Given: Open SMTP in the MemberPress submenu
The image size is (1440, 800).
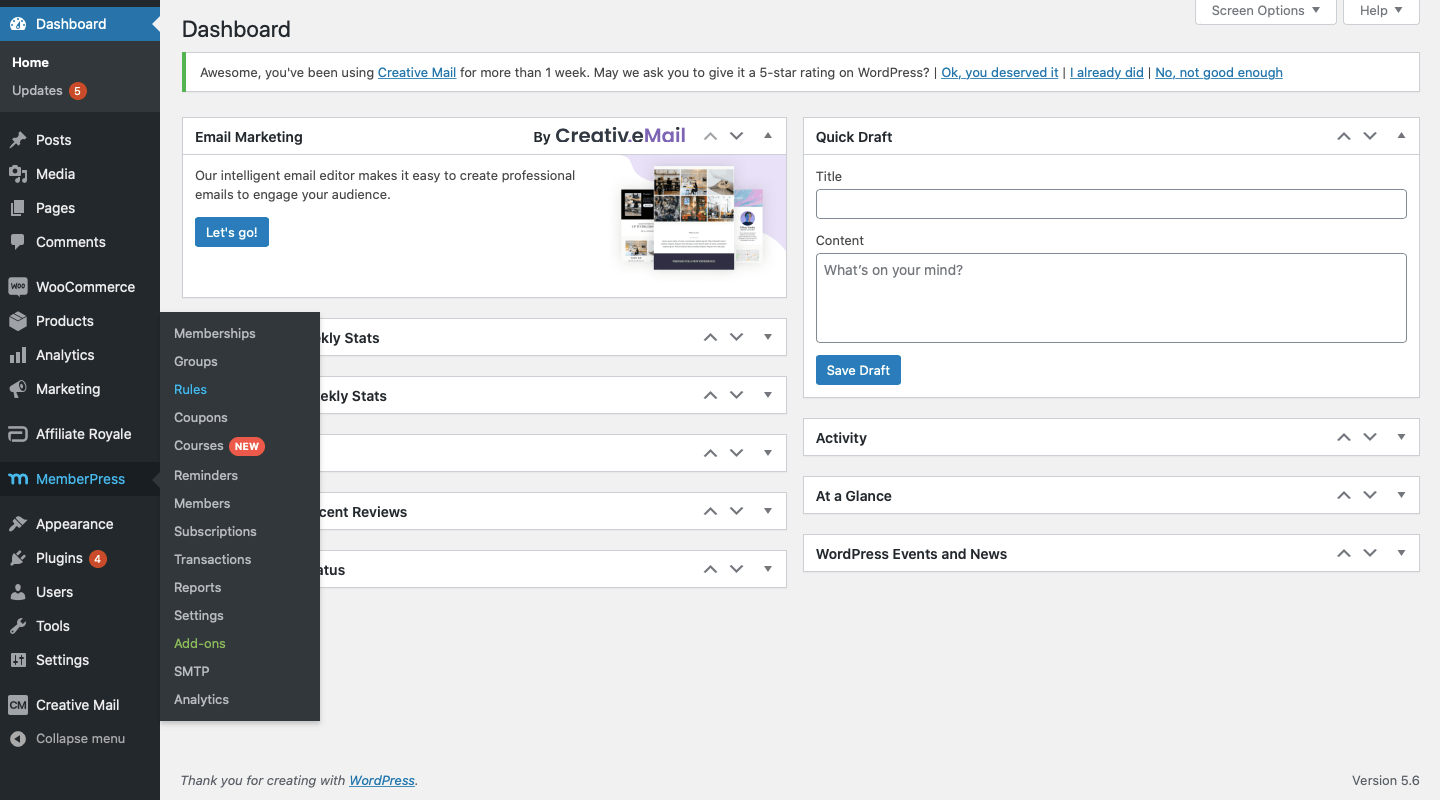Looking at the screenshot, I should point(192,672).
